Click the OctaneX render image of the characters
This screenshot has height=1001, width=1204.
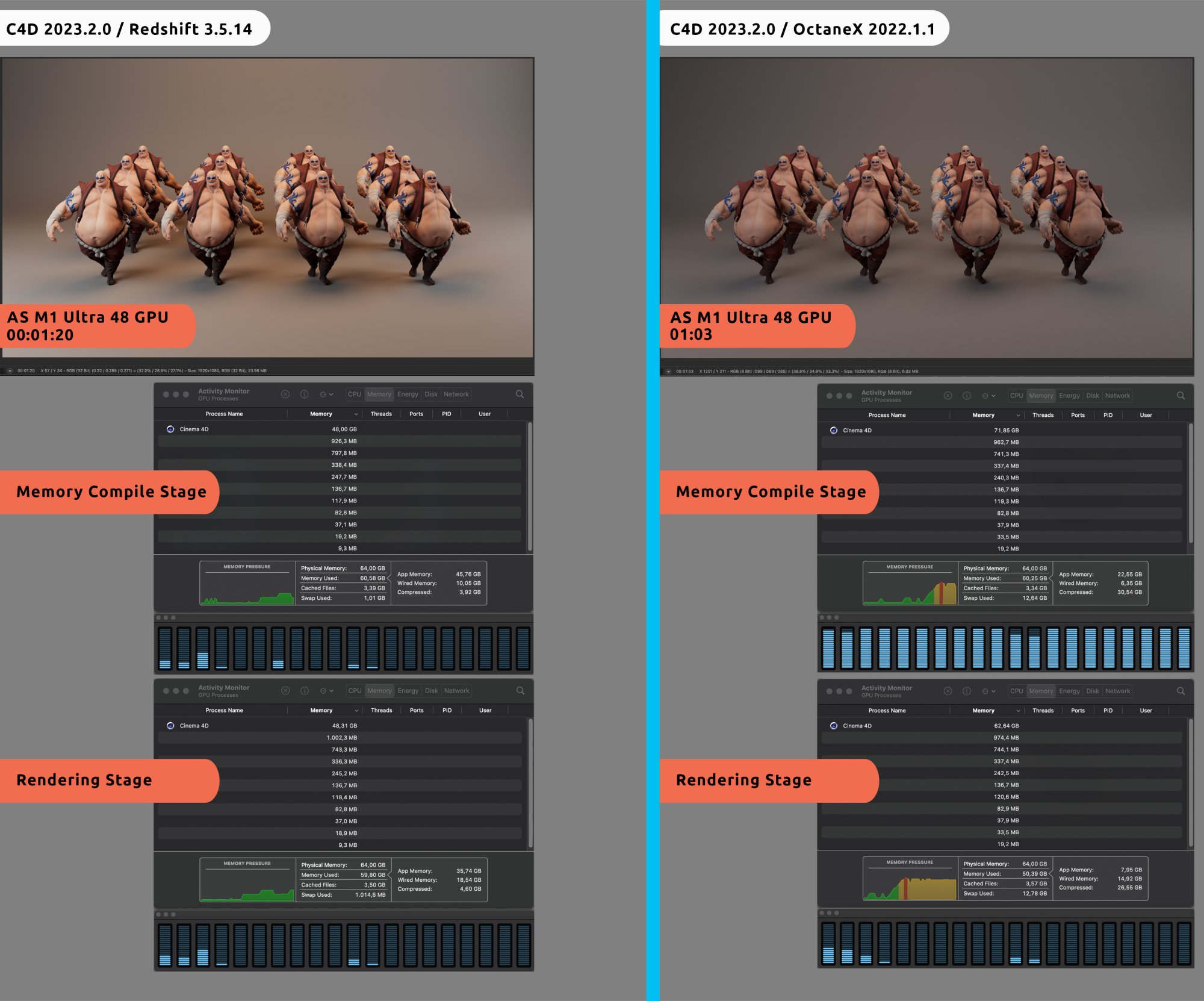pos(926,208)
